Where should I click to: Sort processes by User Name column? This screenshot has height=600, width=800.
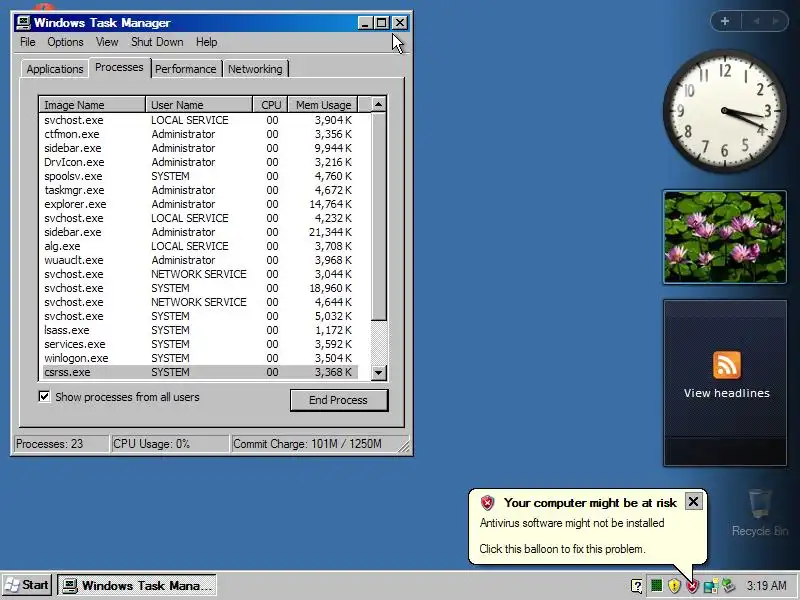tap(199, 105)
